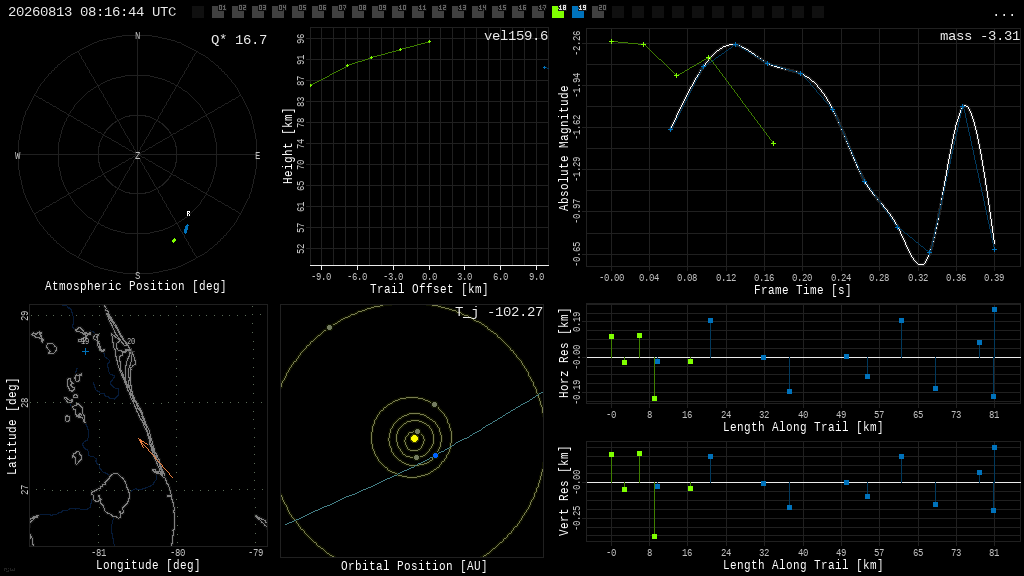This screenshot has height=576, width=1024.
Task: Click the station 14 square indicator
Action: coord(479,12)
